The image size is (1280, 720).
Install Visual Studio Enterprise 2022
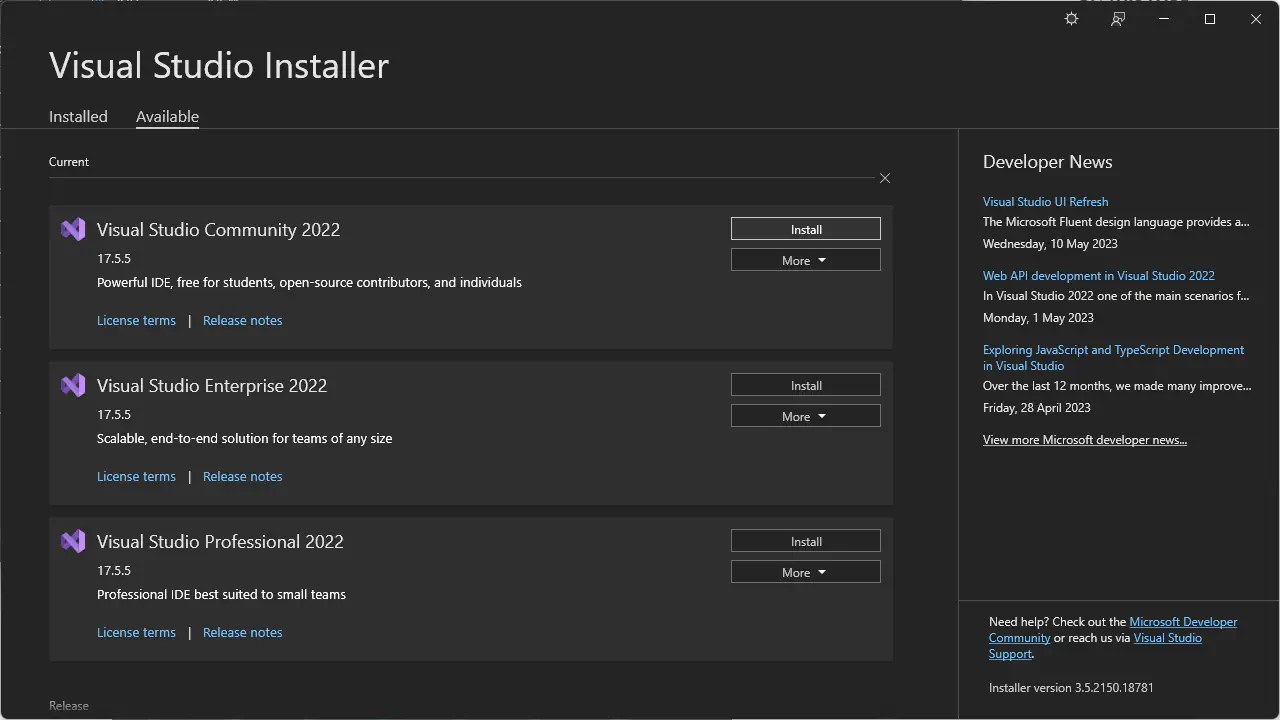[806, 385]
